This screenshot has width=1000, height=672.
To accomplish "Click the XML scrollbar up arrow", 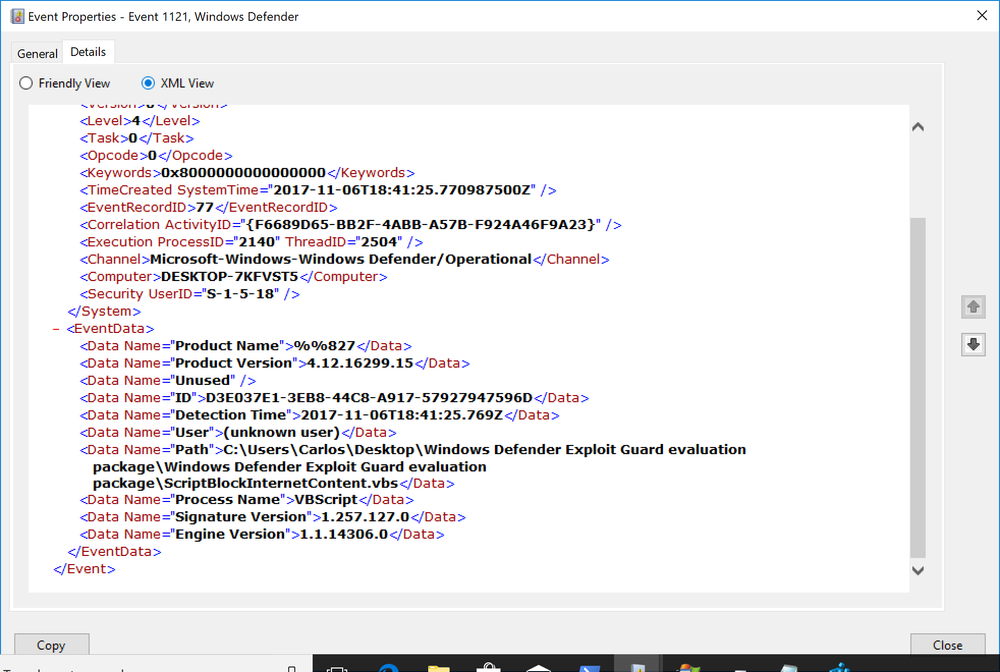I will (x=918, y=127).
